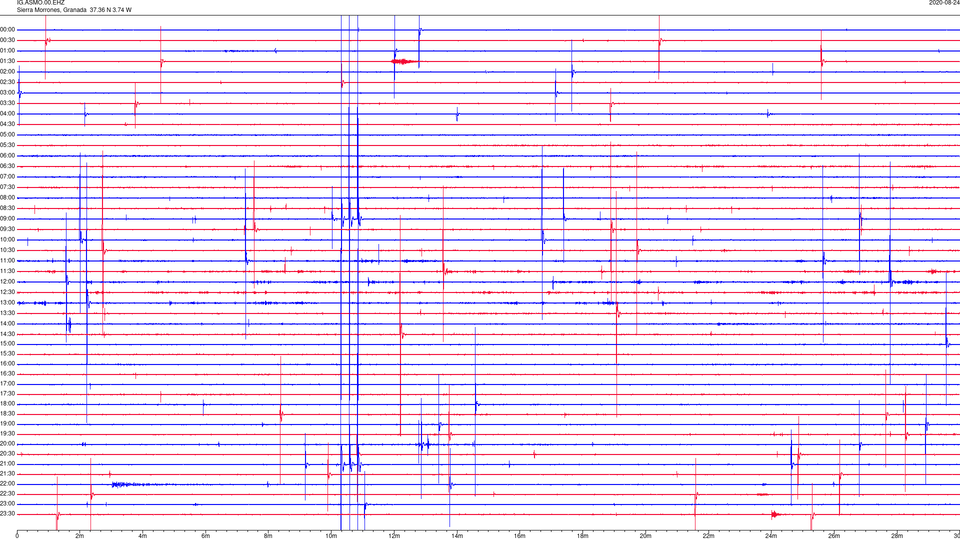Click the '2m' x-axis tick label
Screen dimensions: 960x540
tap(80, 536)
